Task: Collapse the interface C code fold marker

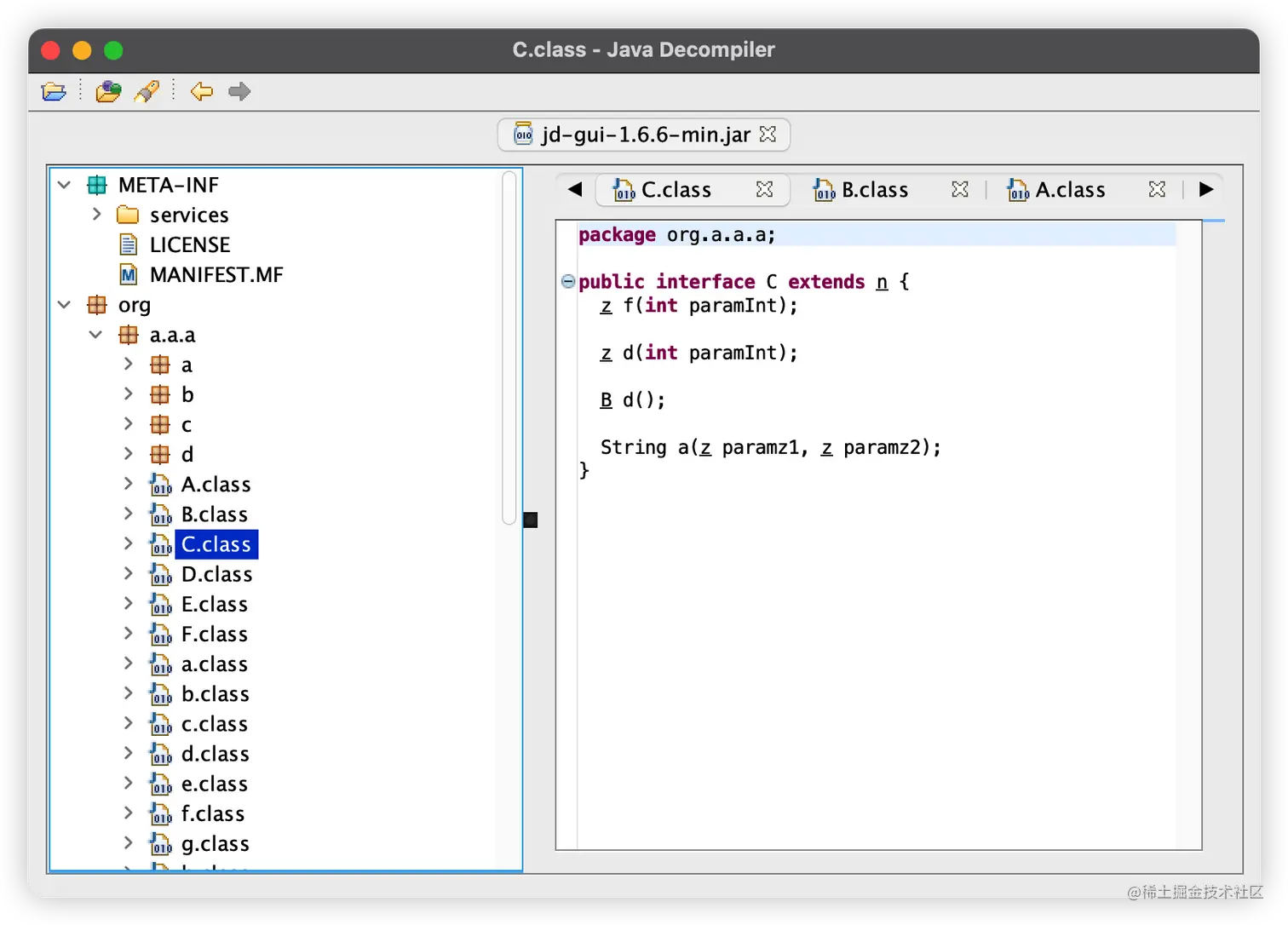Action: (568, 281)
